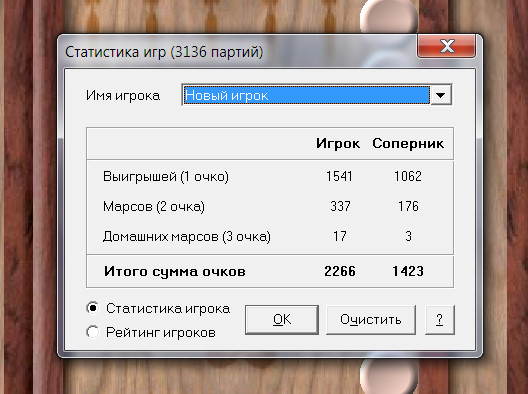Image resolution: width=528 pixels, height=394 pixels.
Task: Click the Имя игрока label
Action: click(x=123, y=96)
